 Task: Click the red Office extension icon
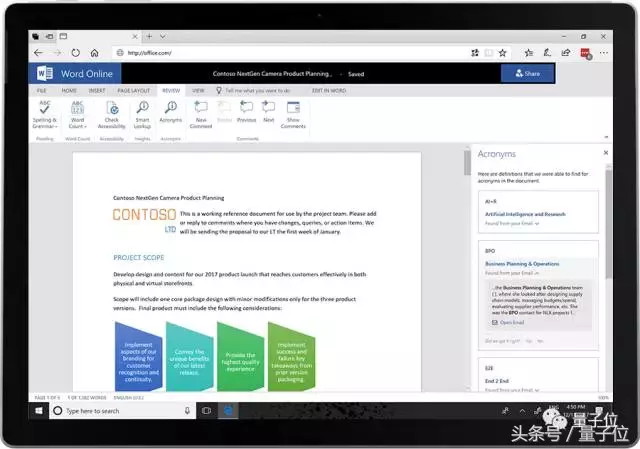click(x=586, y=53)
